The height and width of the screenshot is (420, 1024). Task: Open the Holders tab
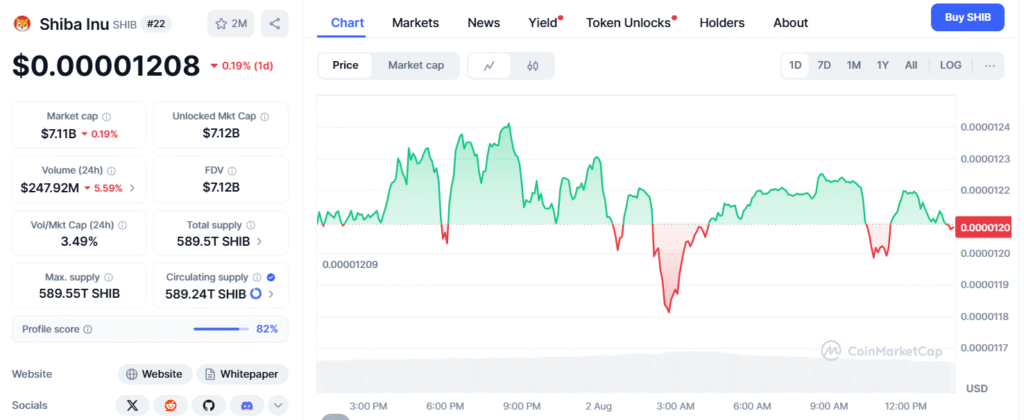722,23
